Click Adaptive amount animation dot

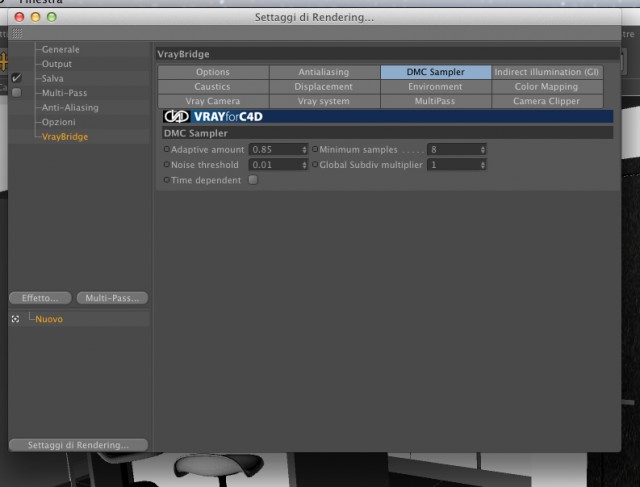click(167, 149)
